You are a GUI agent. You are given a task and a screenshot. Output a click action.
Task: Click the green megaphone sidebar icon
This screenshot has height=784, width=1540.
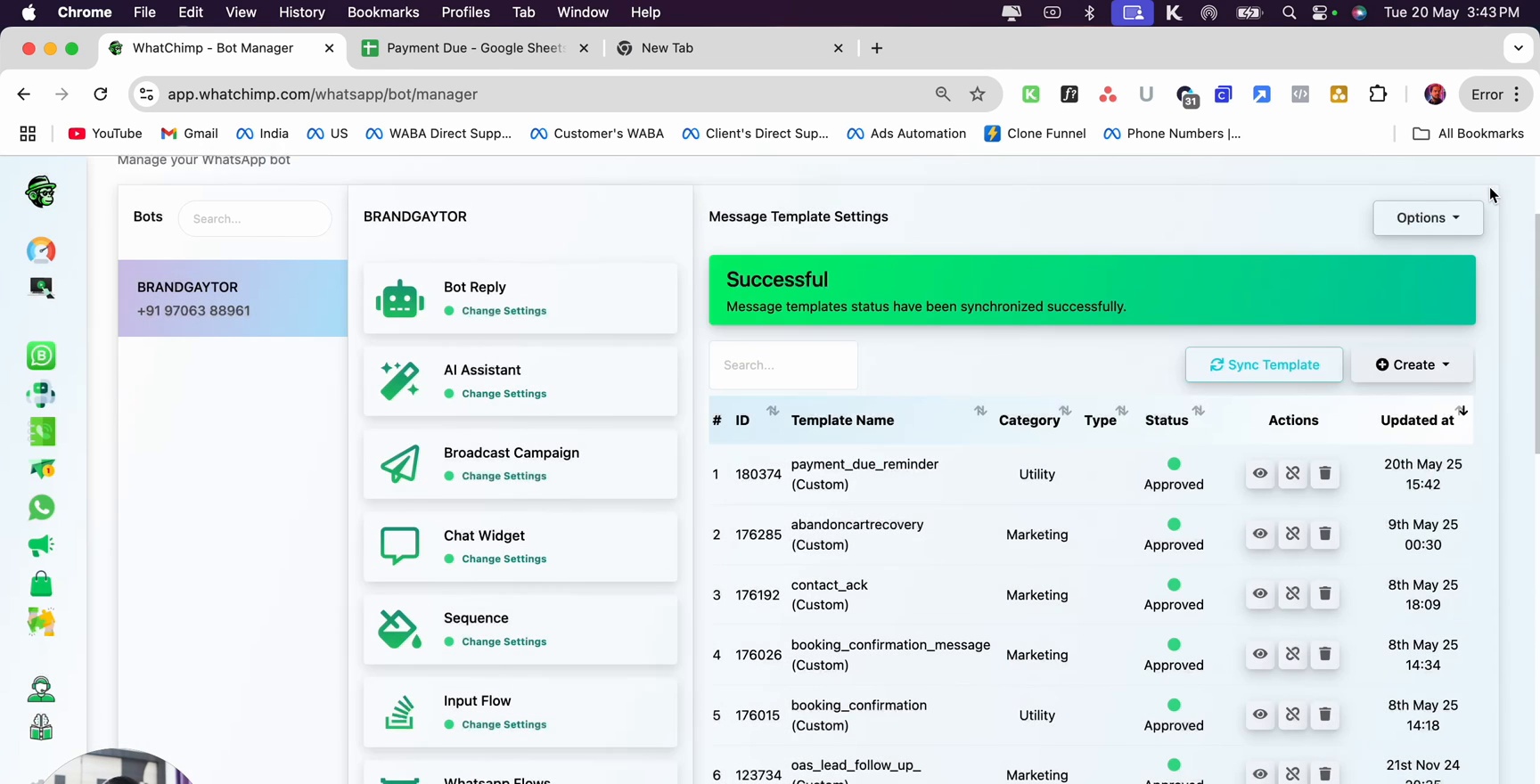(x=41, y=545)
